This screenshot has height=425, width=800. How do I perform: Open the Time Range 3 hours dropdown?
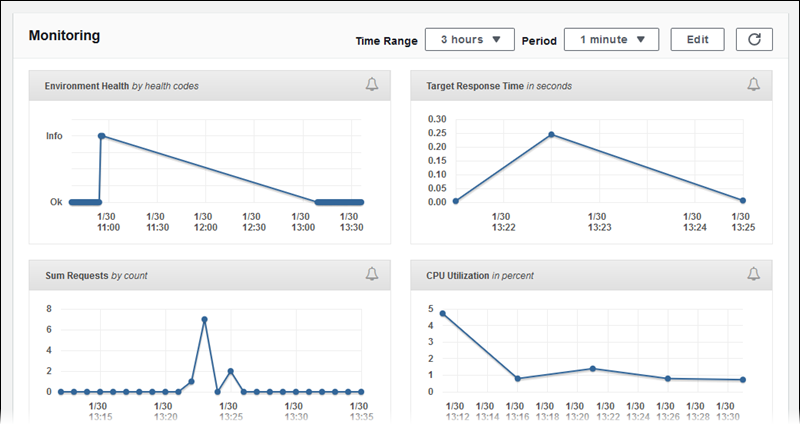click(469, 40)
